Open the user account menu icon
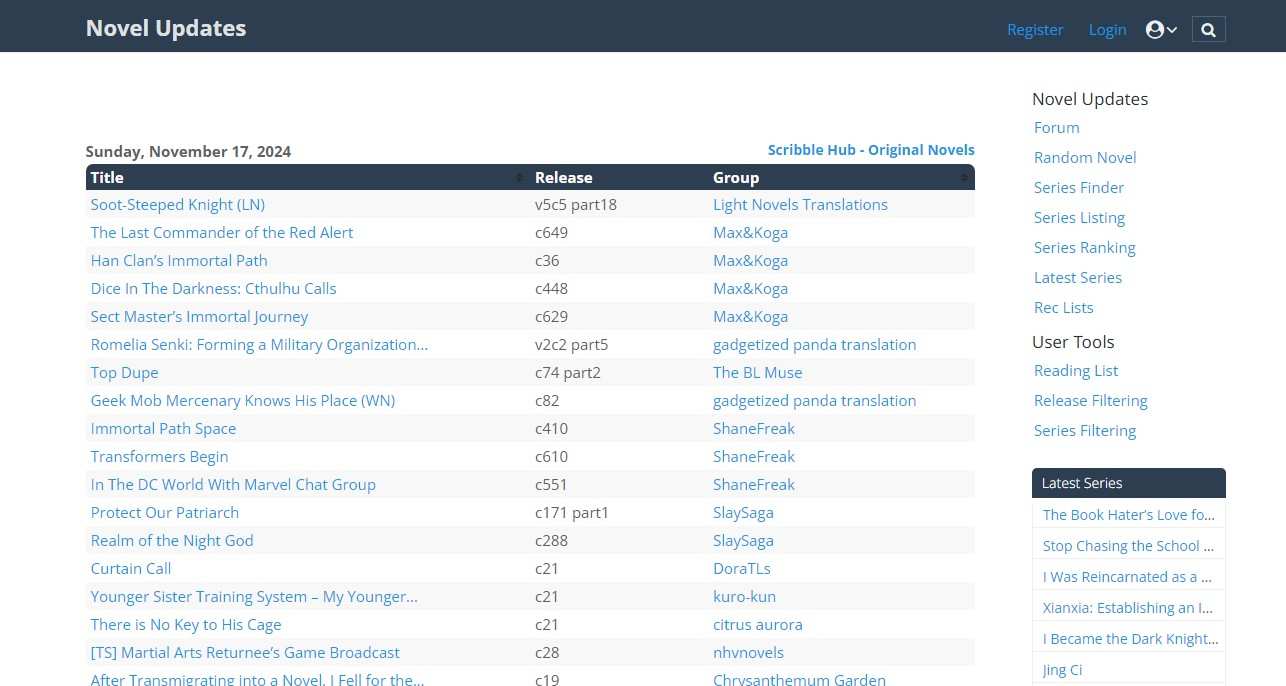The image size is (1286, 686). click(x=1161, y=30)
